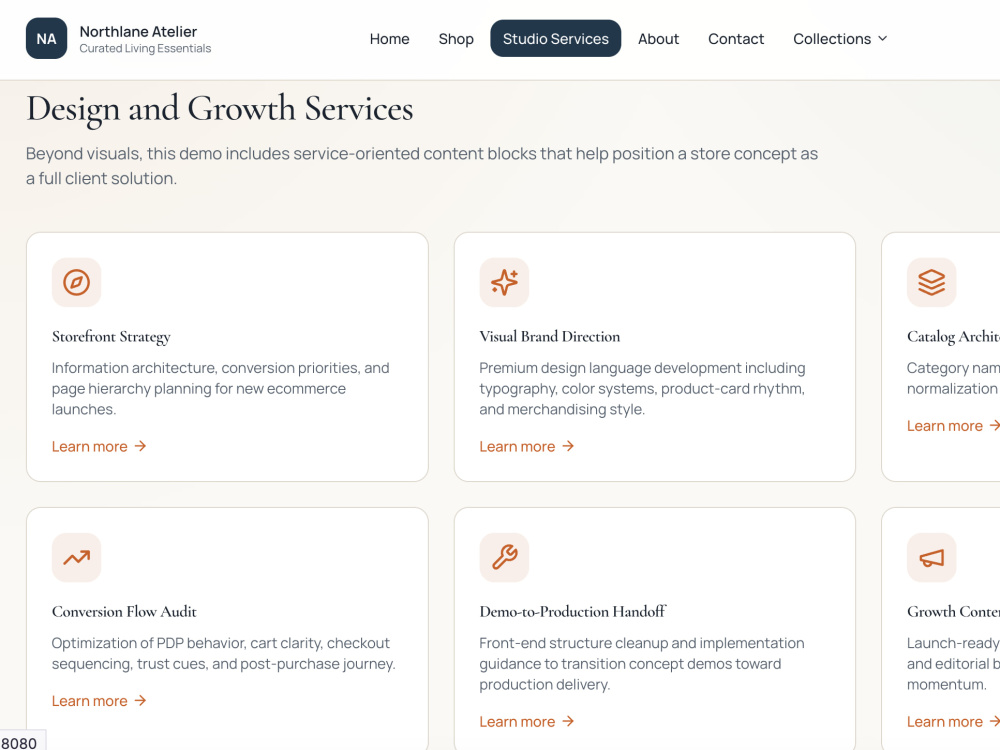Click the Storefront Strategy compass icon

click(x=77, y=283)
